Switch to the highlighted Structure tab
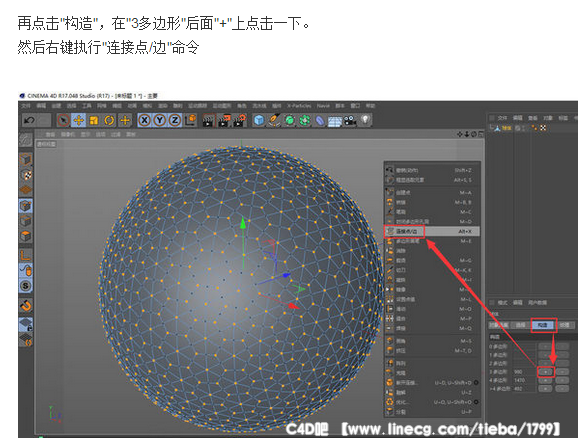586x446 pixels. tap(543, 325)
